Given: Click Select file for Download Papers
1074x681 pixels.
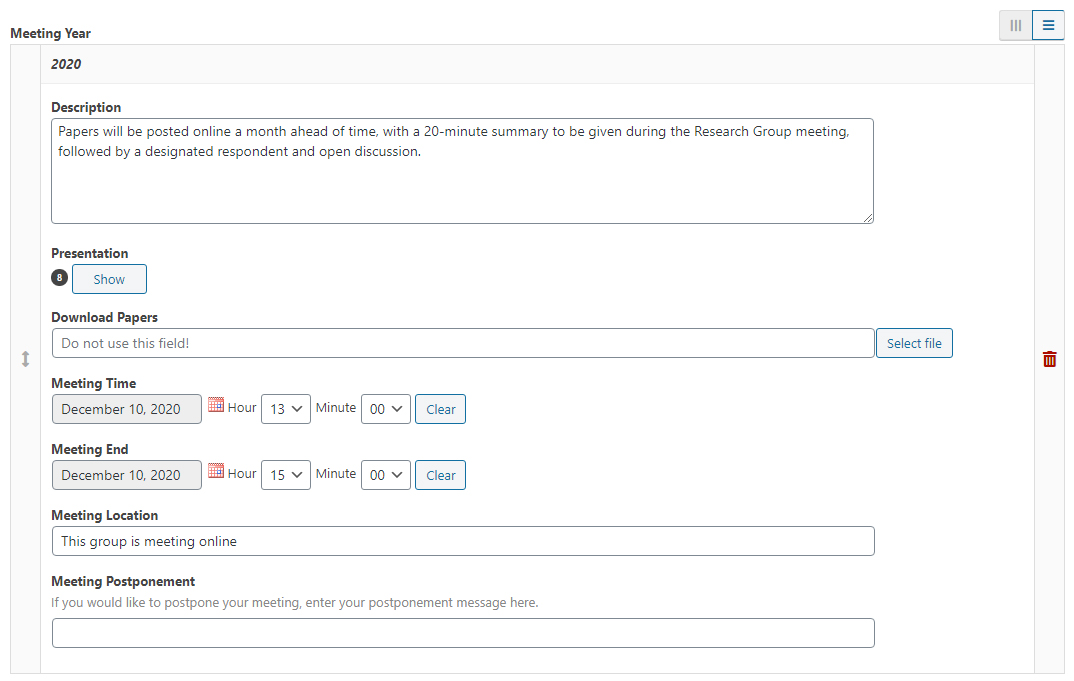Looking at the screenshot, I should tap(914, 343).
